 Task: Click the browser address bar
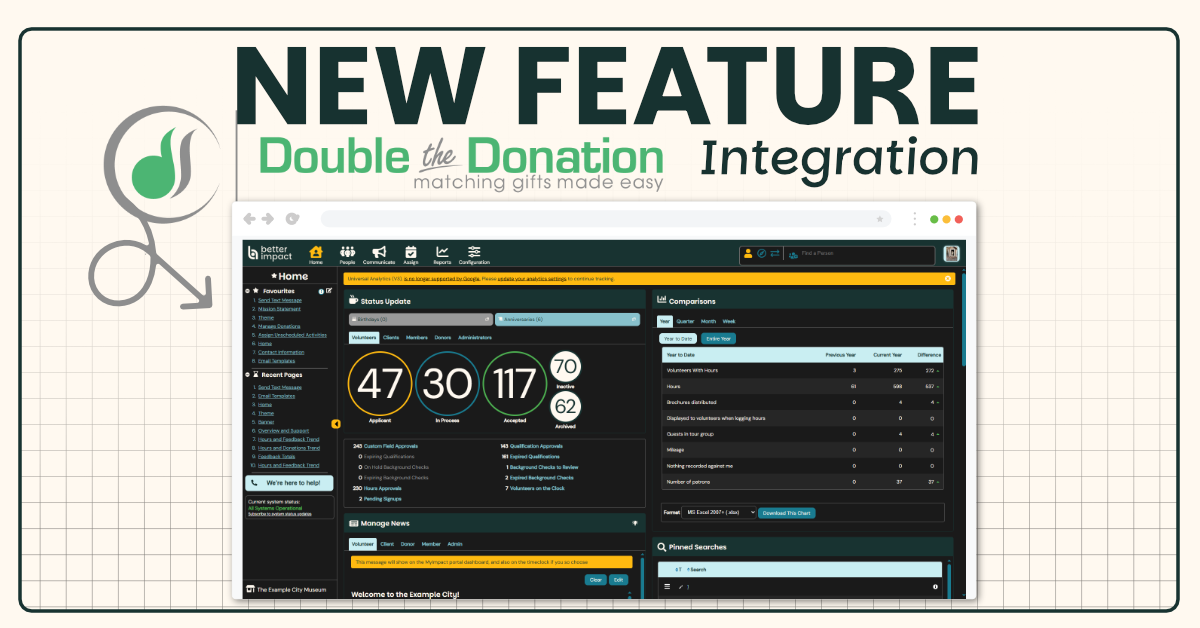click(x=605, y=218)
